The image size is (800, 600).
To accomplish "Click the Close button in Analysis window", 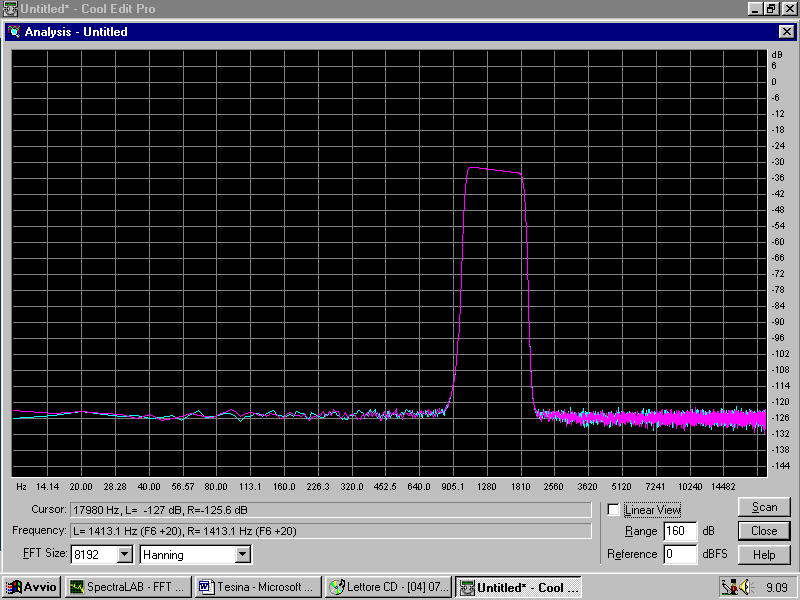I will click(764, 531).
